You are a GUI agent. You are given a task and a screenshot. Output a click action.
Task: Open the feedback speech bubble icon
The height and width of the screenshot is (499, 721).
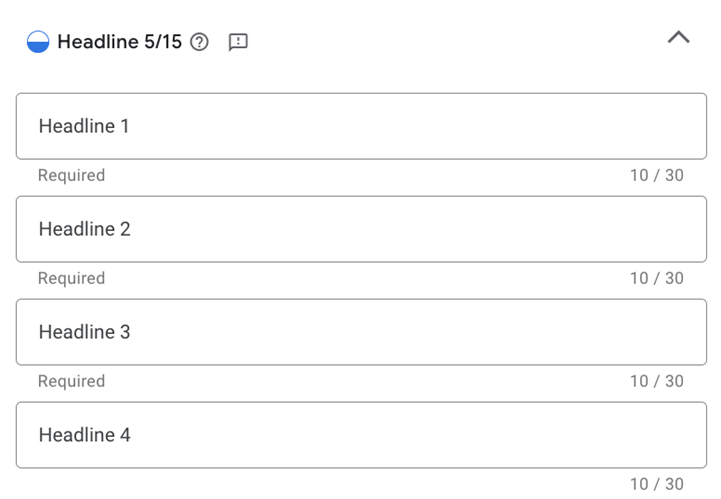pos(238,42)
